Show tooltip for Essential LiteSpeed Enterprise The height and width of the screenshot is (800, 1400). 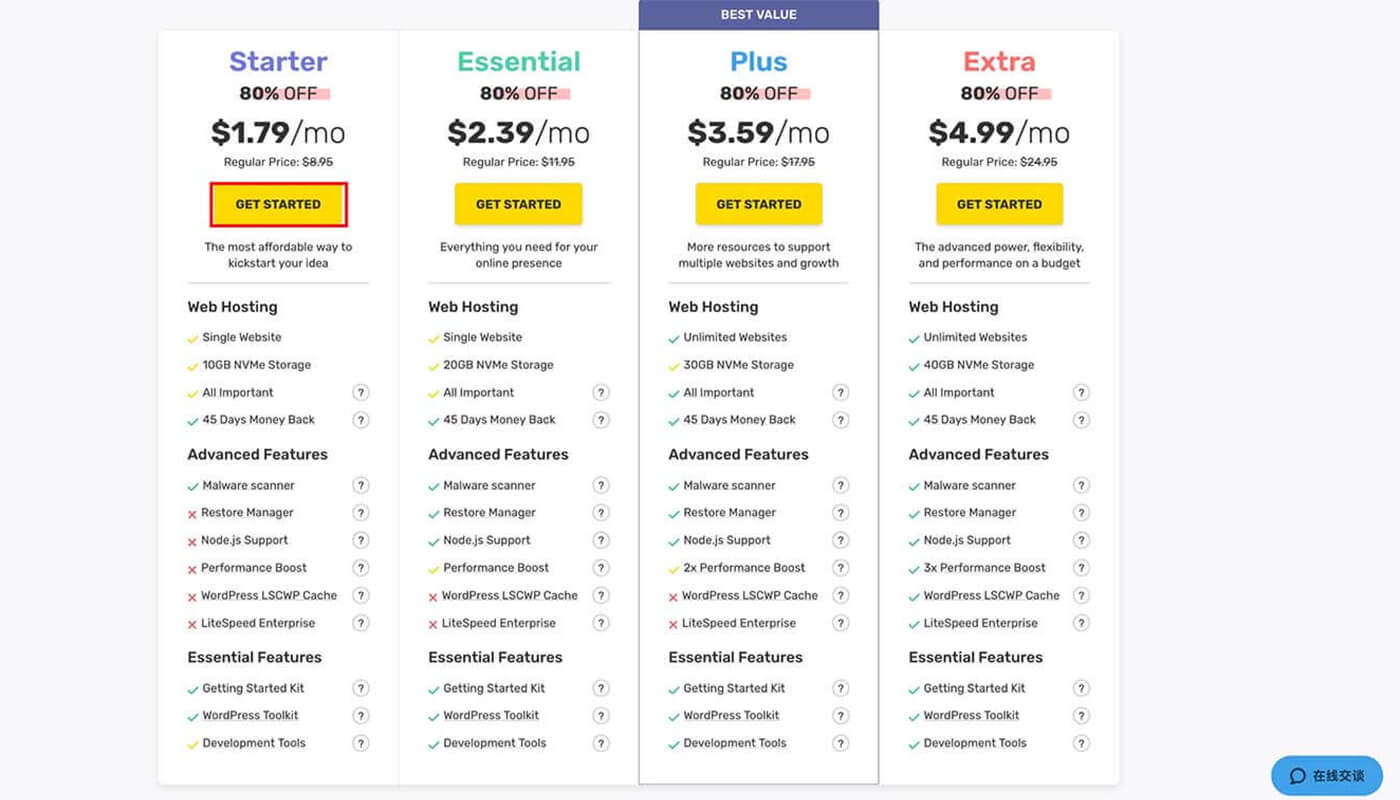601,623
